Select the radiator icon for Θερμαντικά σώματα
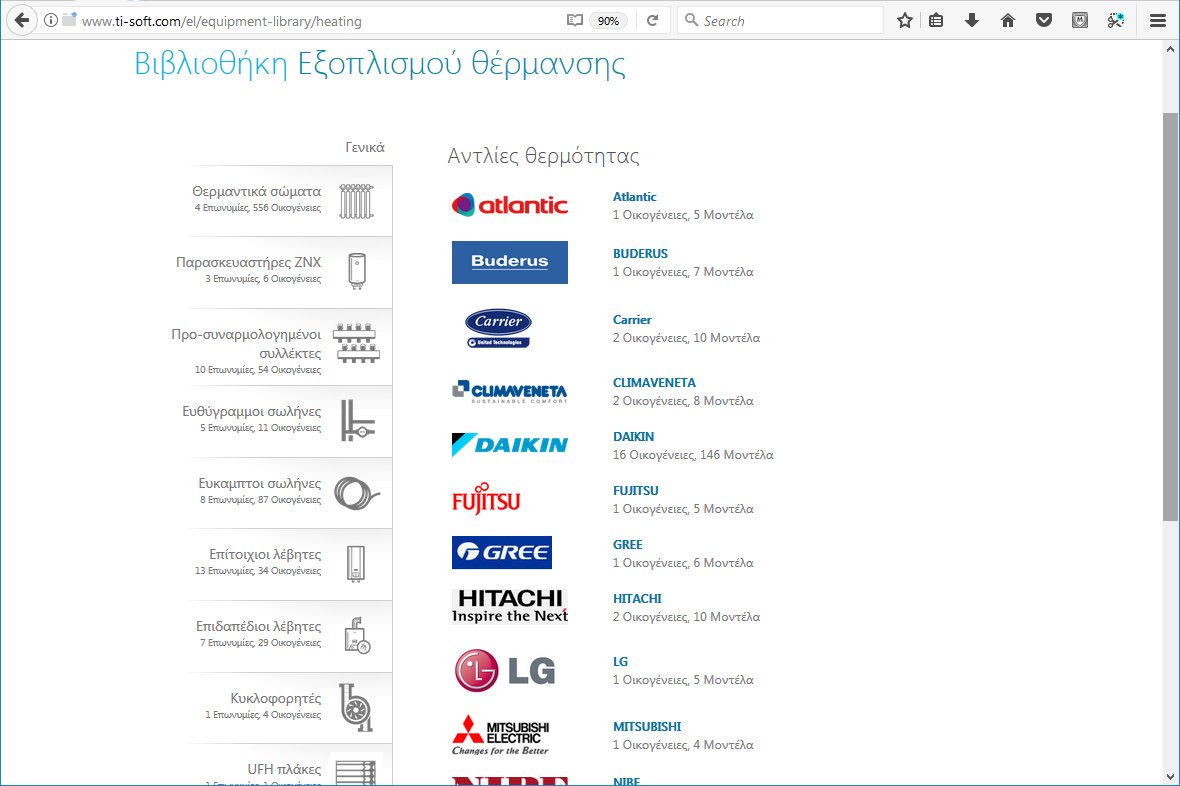Screen dimensions: 1180x786 [356, 200]
